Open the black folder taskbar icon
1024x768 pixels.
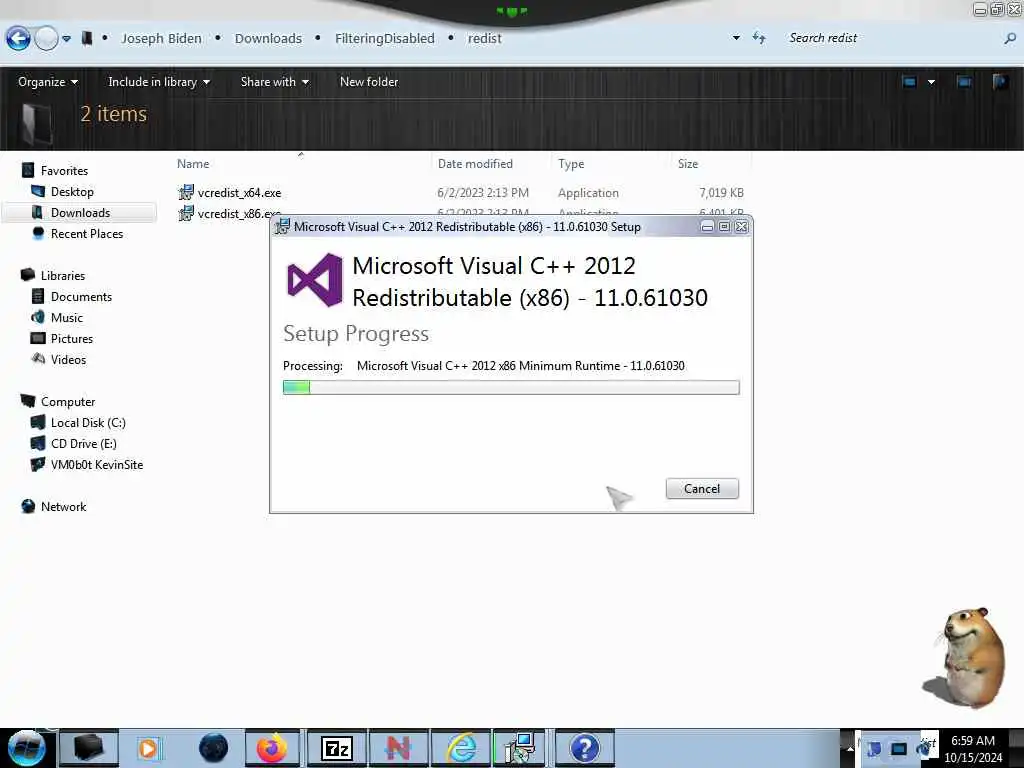point(89,748)
